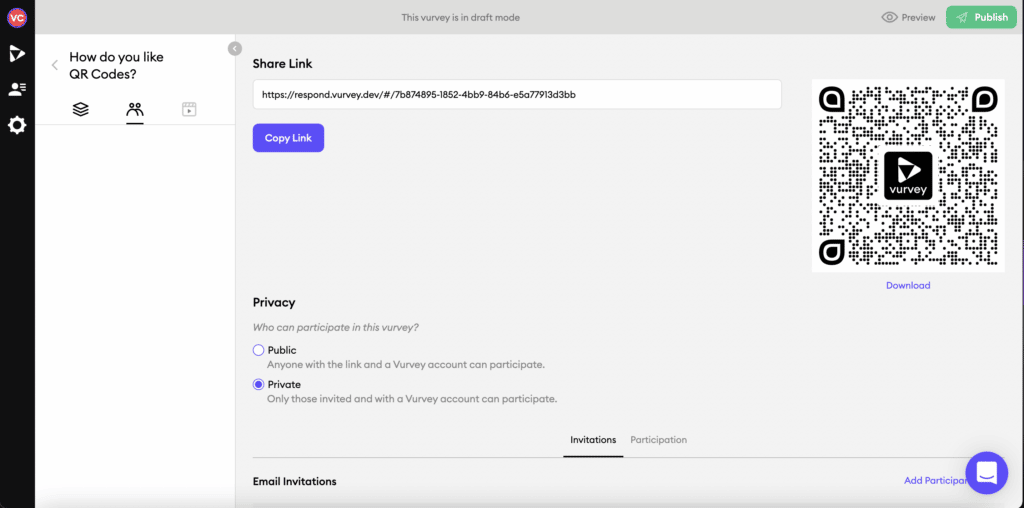Select the people audience icon tab

(135, 110)
